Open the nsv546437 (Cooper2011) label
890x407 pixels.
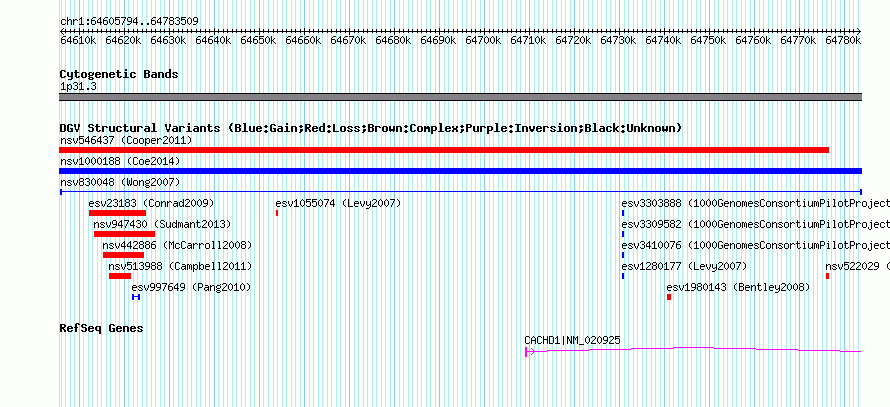tap(126, 140)
